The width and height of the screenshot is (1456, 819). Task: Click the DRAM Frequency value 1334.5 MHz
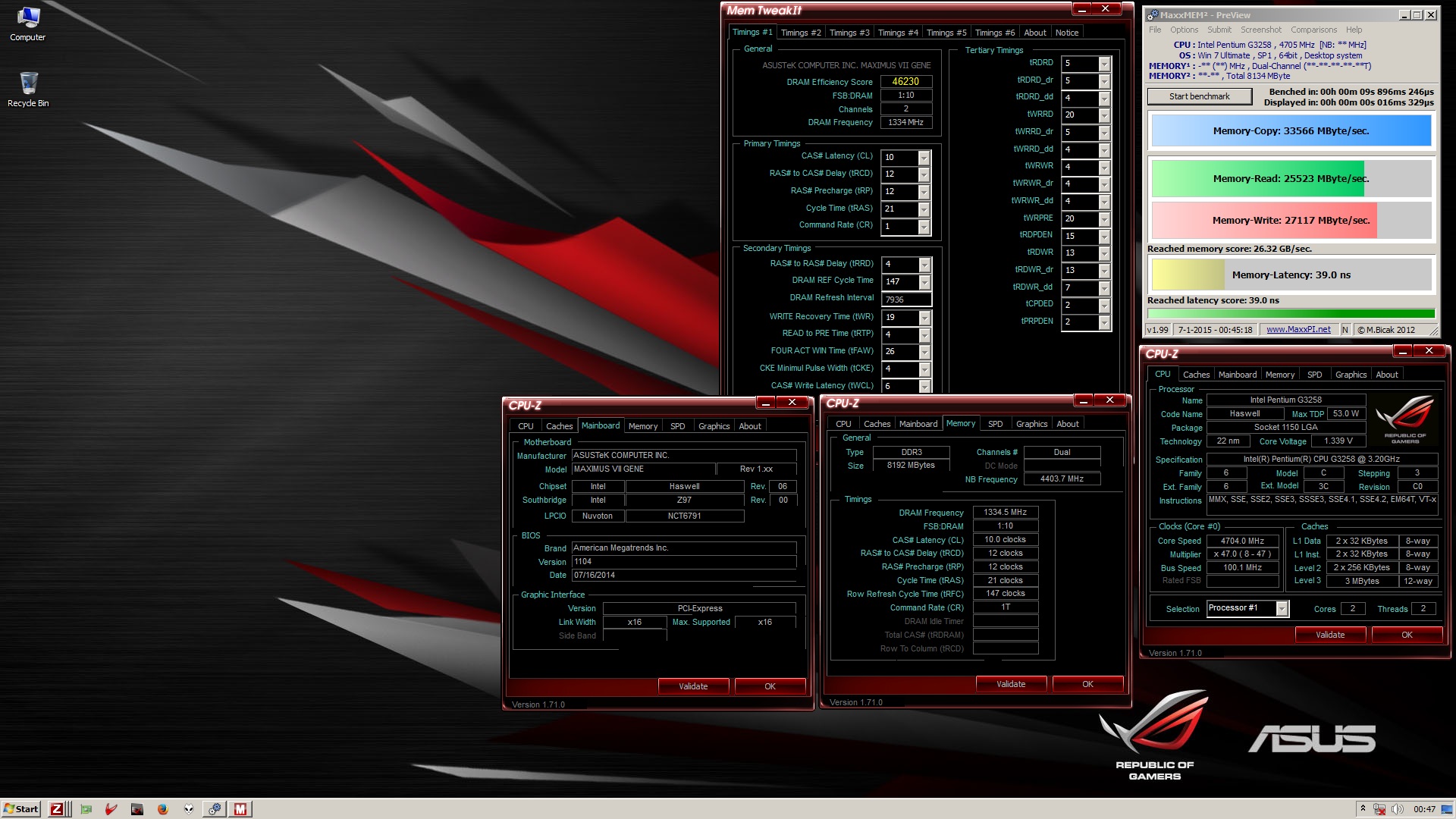(1005, 513)
